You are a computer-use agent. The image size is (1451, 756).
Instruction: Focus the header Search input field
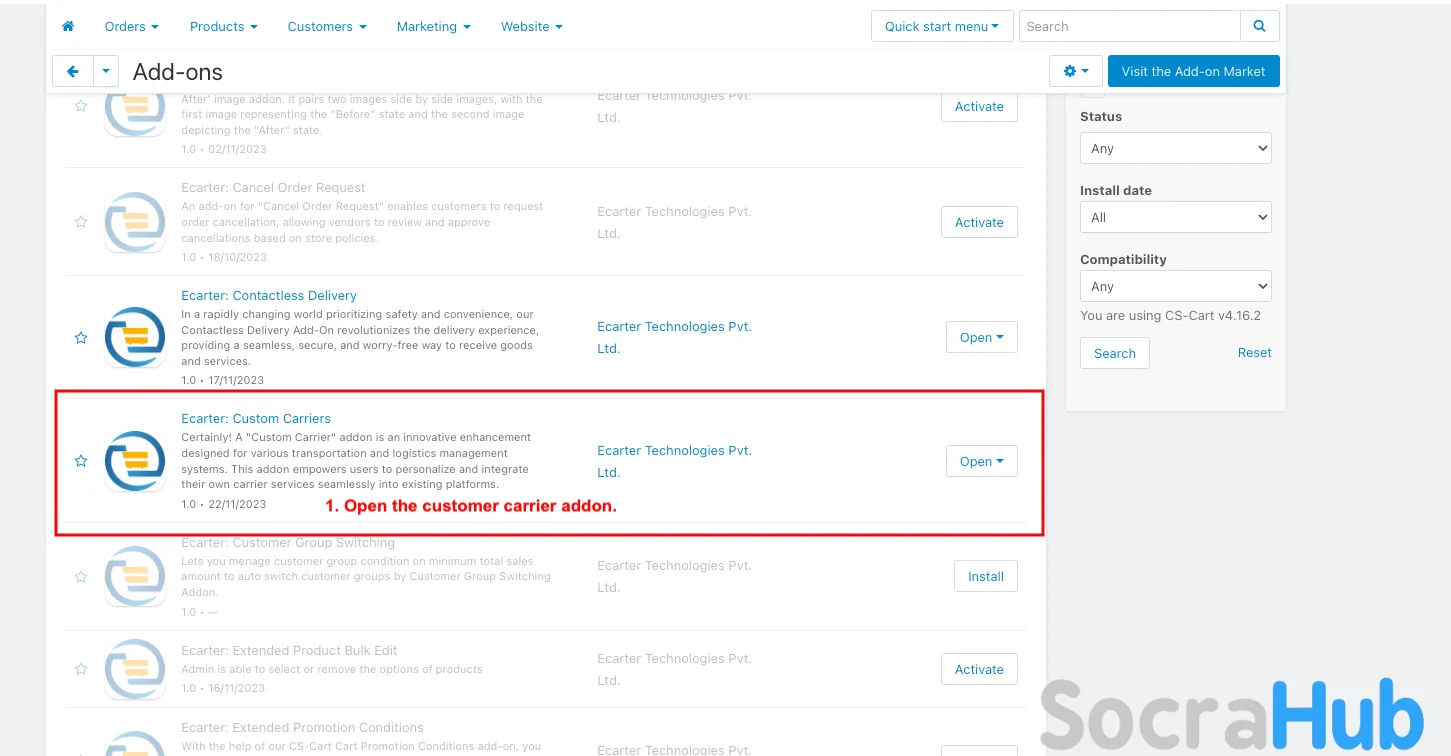(1130, 26)
